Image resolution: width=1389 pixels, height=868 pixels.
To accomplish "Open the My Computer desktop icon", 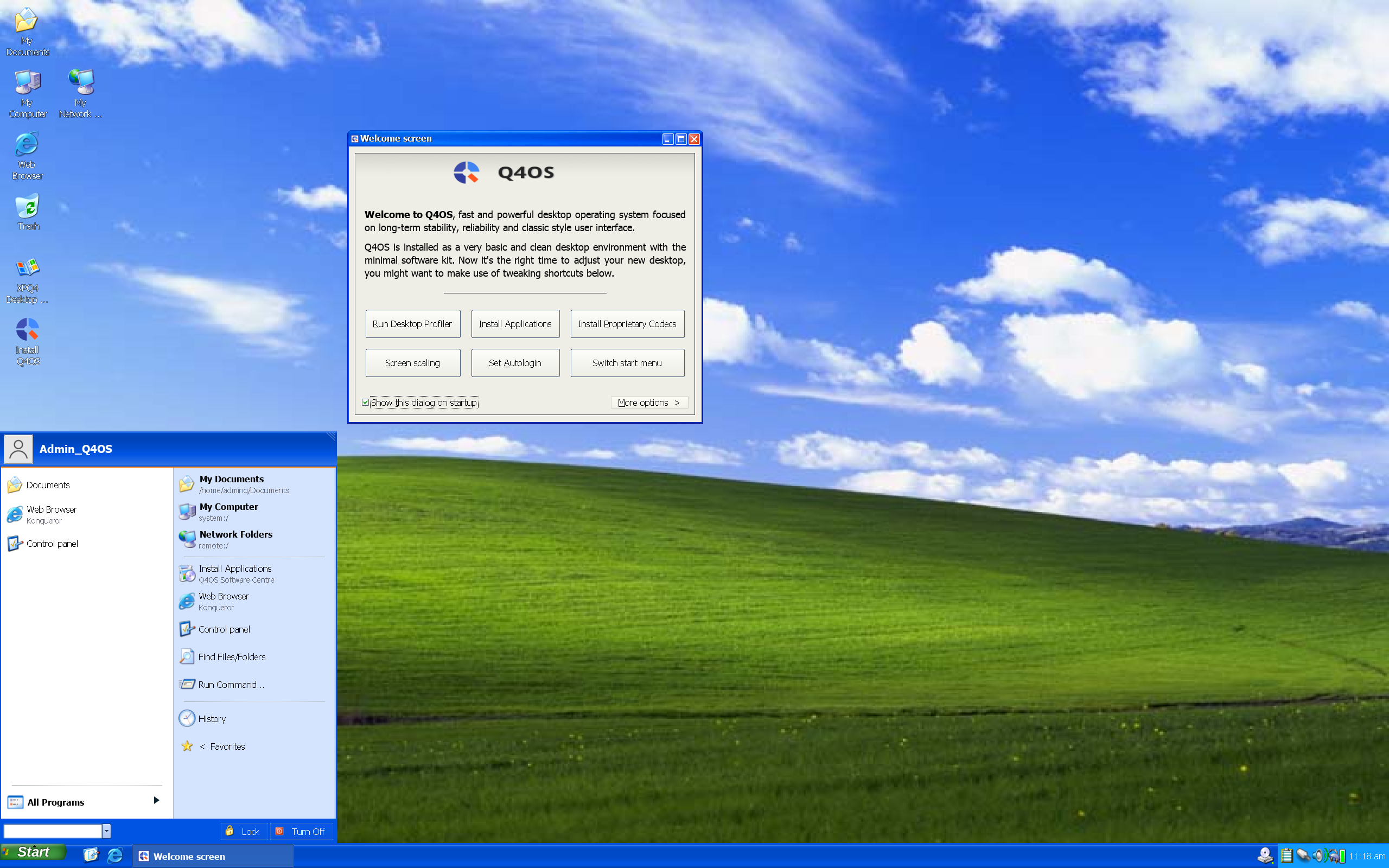I will (28, 93).
